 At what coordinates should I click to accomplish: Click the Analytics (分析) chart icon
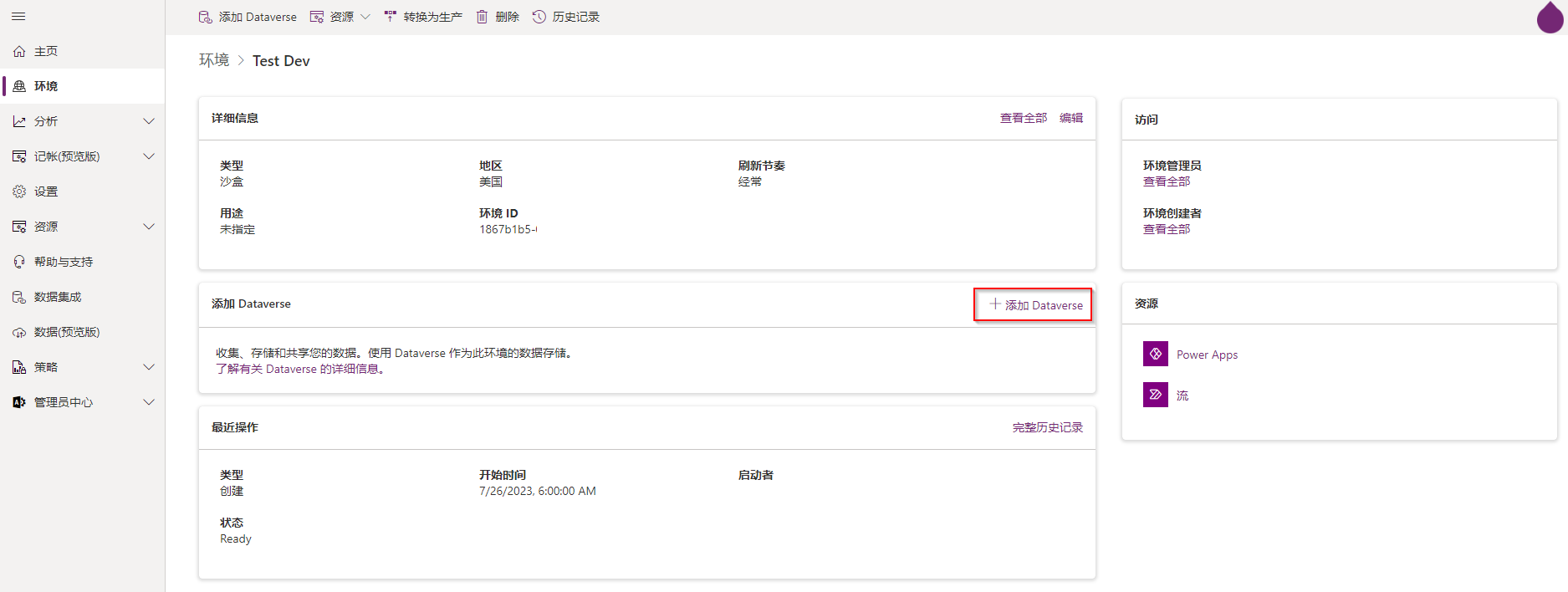(19, 121)
